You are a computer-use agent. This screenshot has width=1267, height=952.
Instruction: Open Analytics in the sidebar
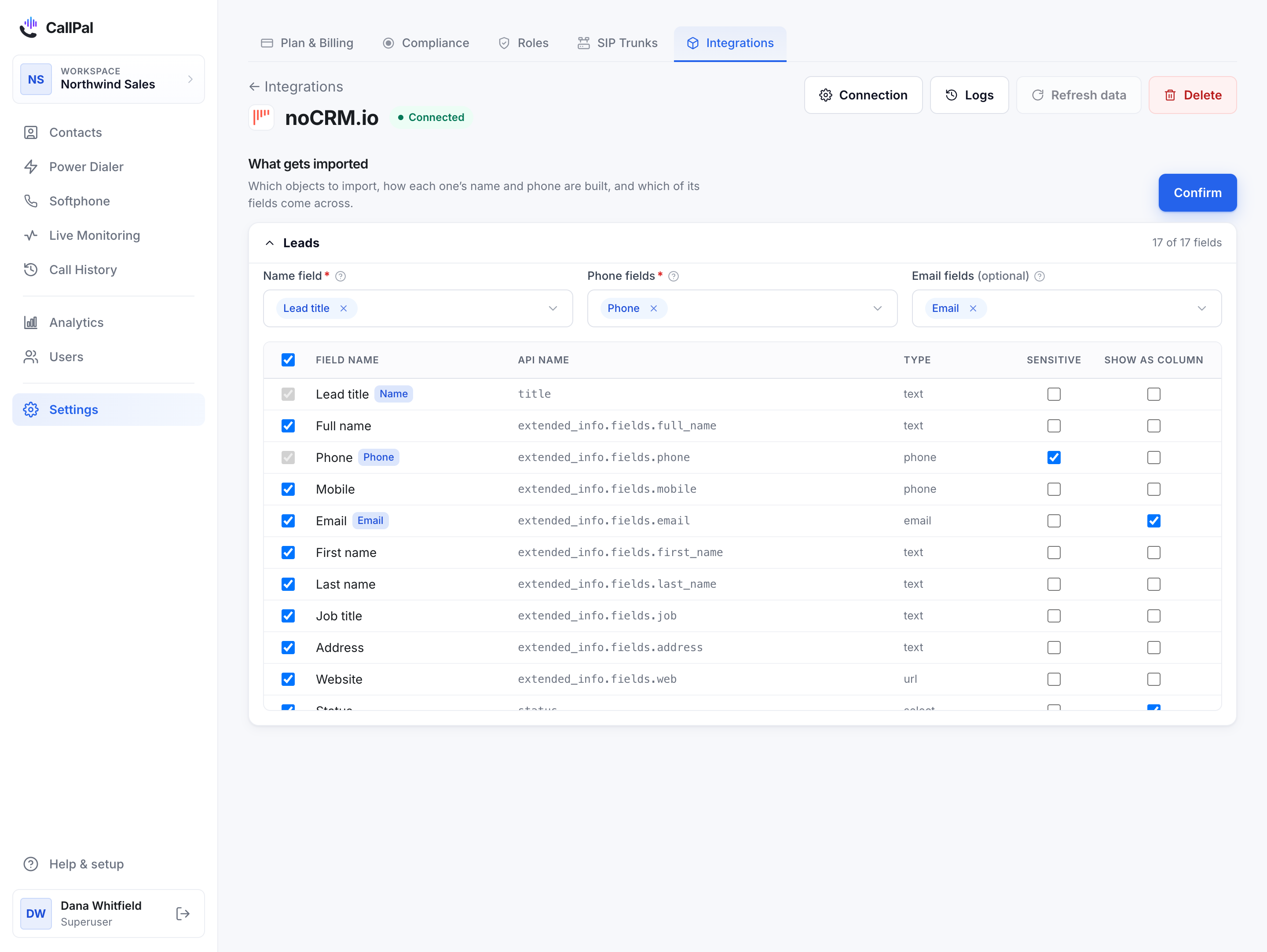tap(108, 322)
